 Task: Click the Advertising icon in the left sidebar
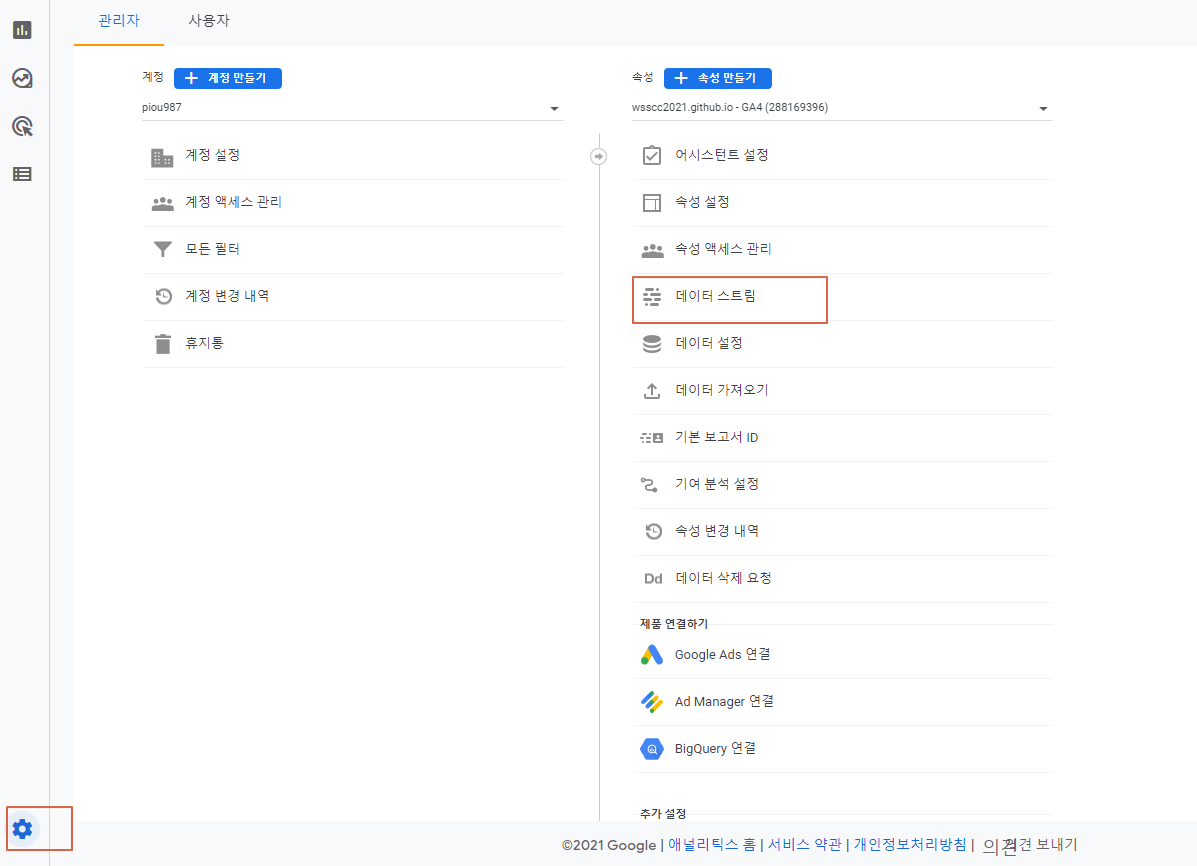pyautogui.click(x=21, y=128)
